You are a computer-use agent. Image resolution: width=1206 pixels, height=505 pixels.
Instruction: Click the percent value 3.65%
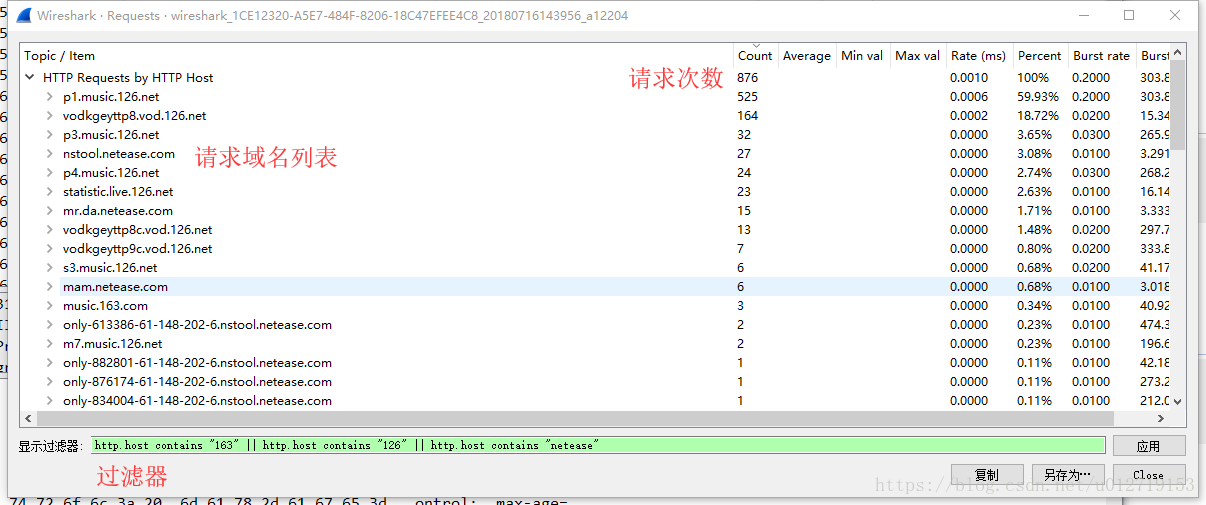point(1035,135)
